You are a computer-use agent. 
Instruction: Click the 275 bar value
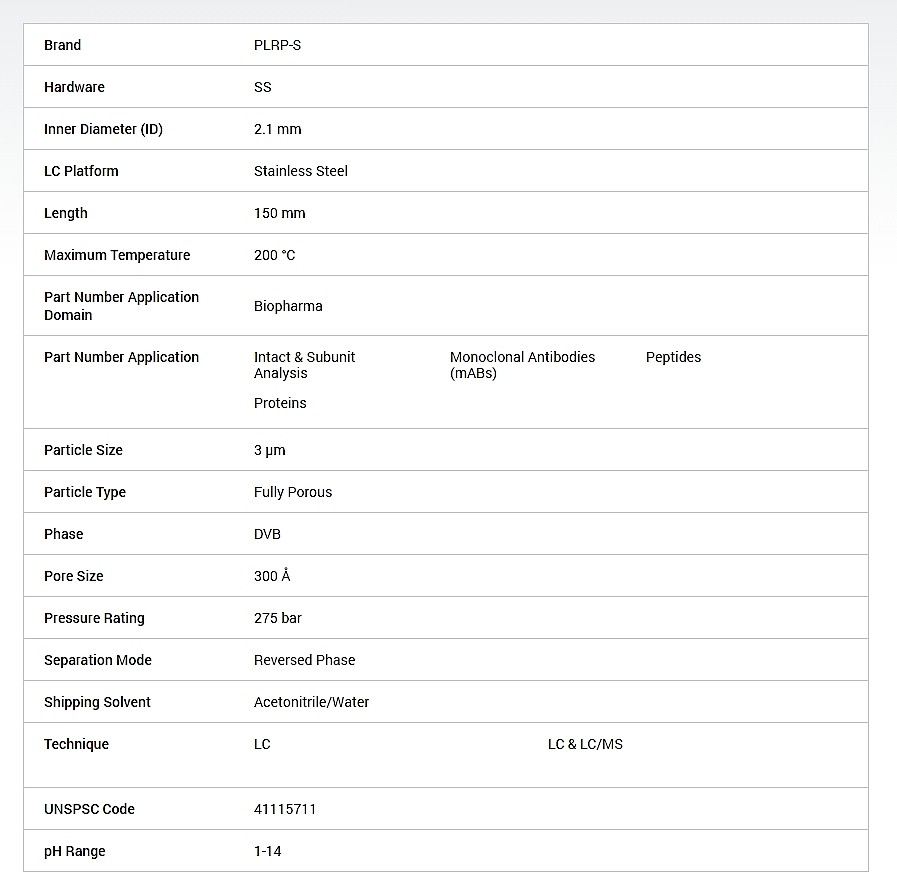click(277, 618)
